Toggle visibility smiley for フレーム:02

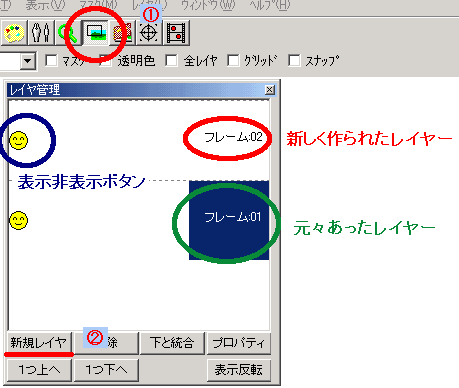click(x=18, y=140)
